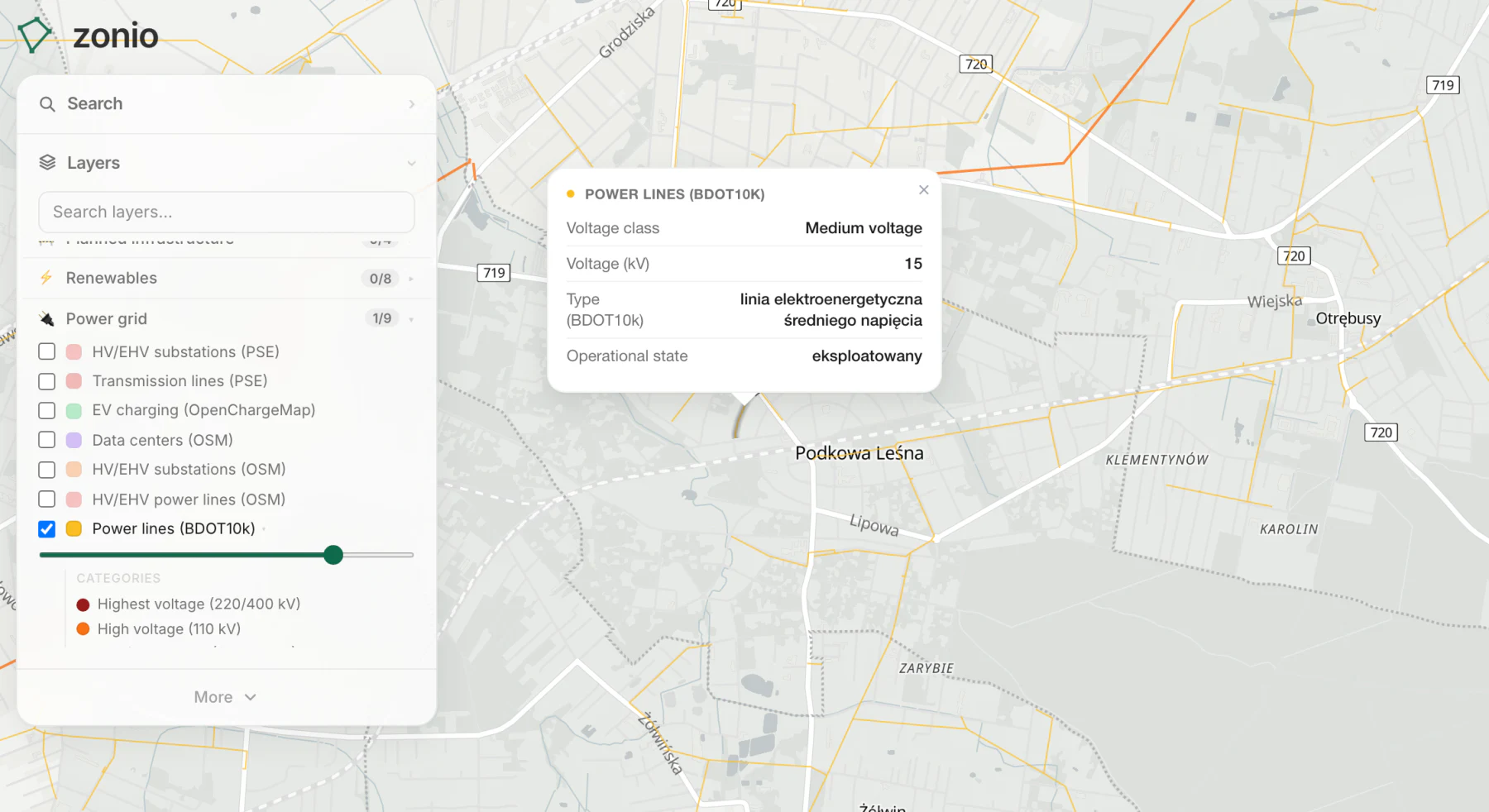Enable EV charging (OpenChargeMap) checkbox
This screenshot has width=1489, height=812.
click(47, 410)
